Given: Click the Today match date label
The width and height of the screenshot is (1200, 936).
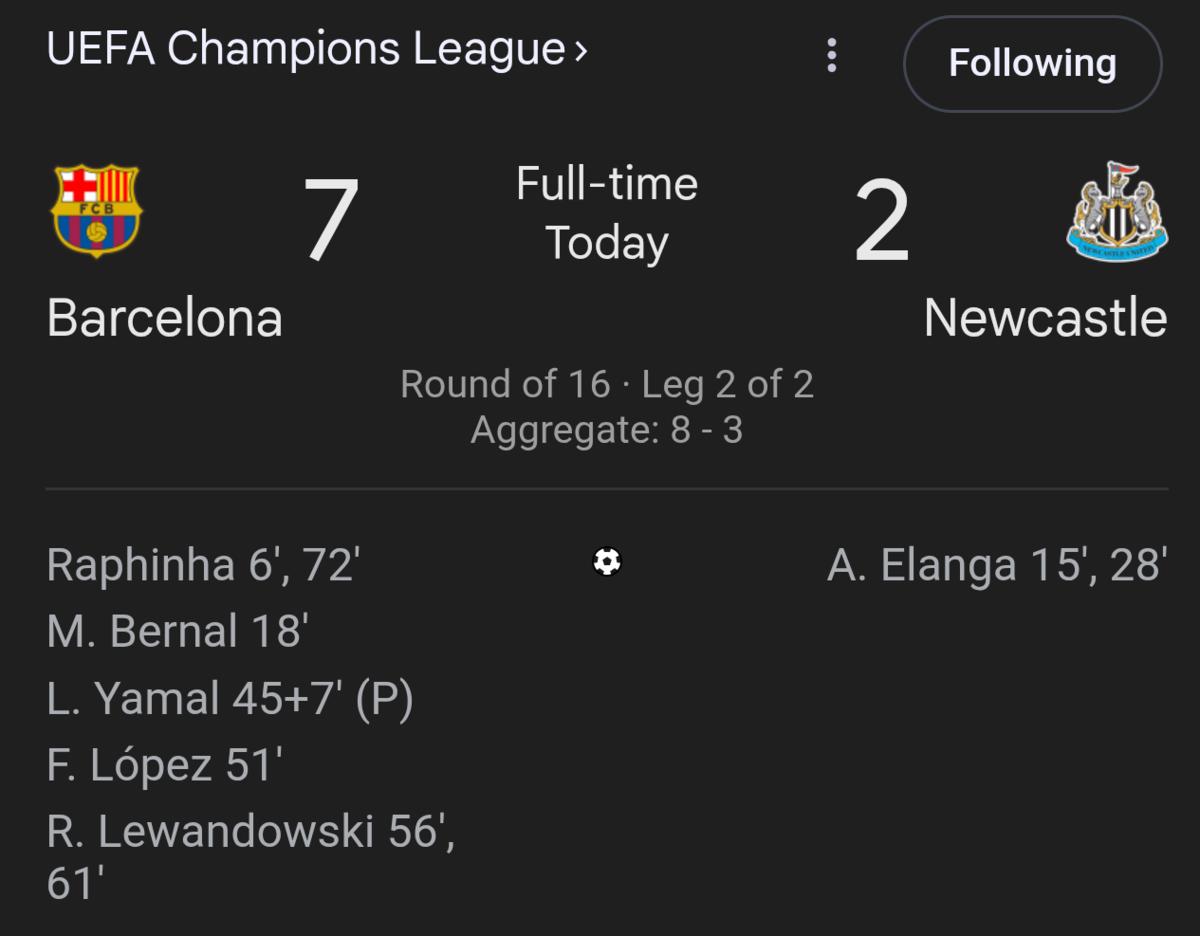Looking at the screenshot, I should 607,244.
